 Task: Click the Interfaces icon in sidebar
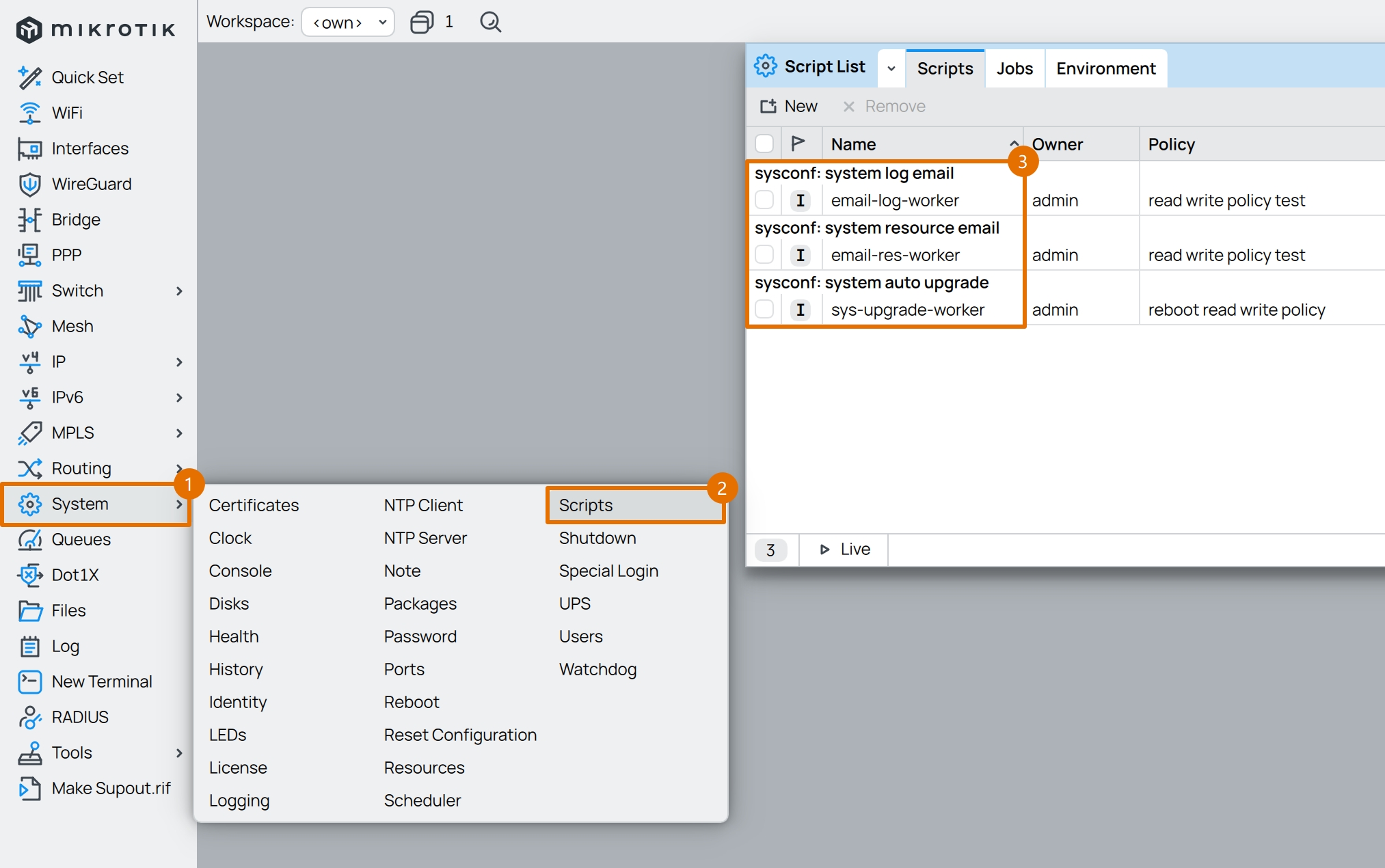point(29,148)
